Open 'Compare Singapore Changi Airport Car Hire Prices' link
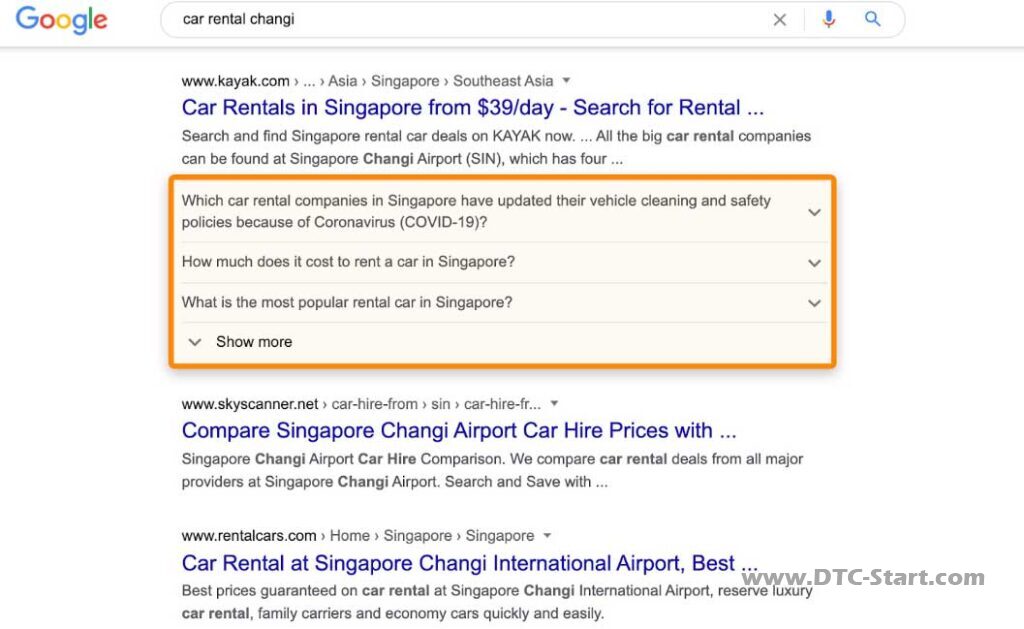 click(x=459, y=430)
